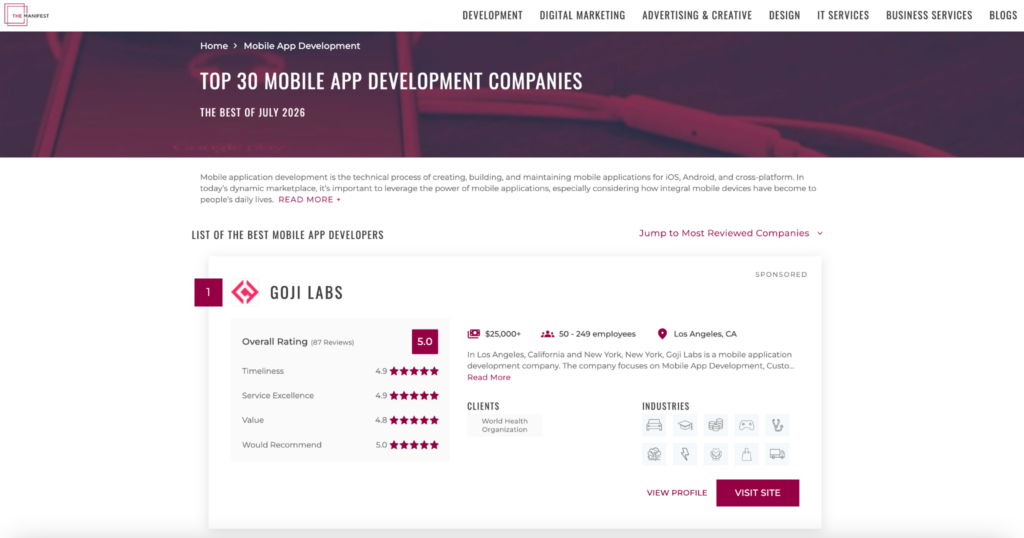
Task: Open the Digital Marketing menu
Action: pos(583,15)
